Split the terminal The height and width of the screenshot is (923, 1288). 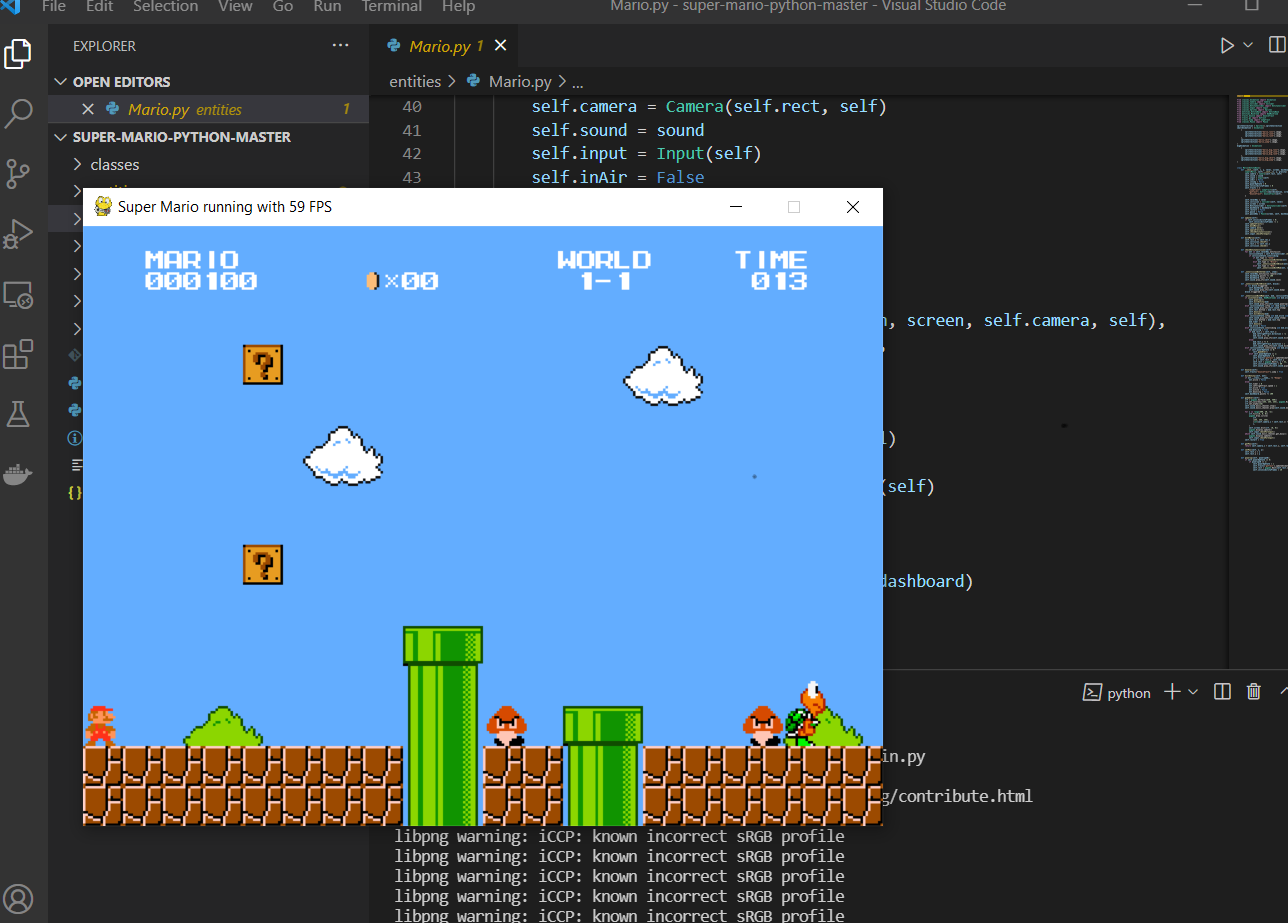coord(1221,692)
